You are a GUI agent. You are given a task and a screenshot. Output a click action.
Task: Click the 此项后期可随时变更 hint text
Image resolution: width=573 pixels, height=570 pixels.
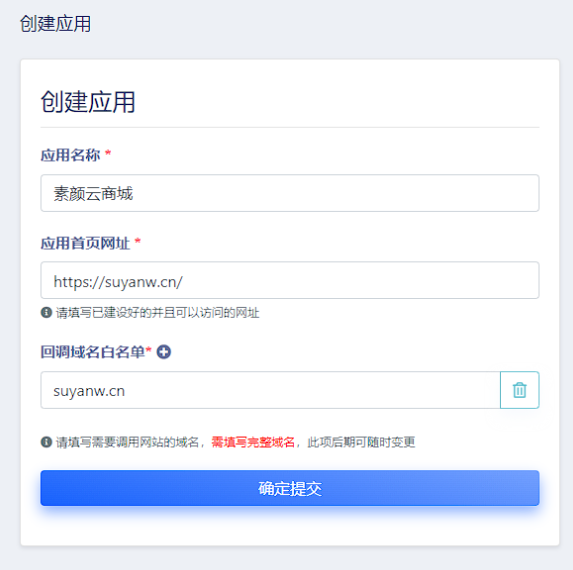[x=361, y=442]
